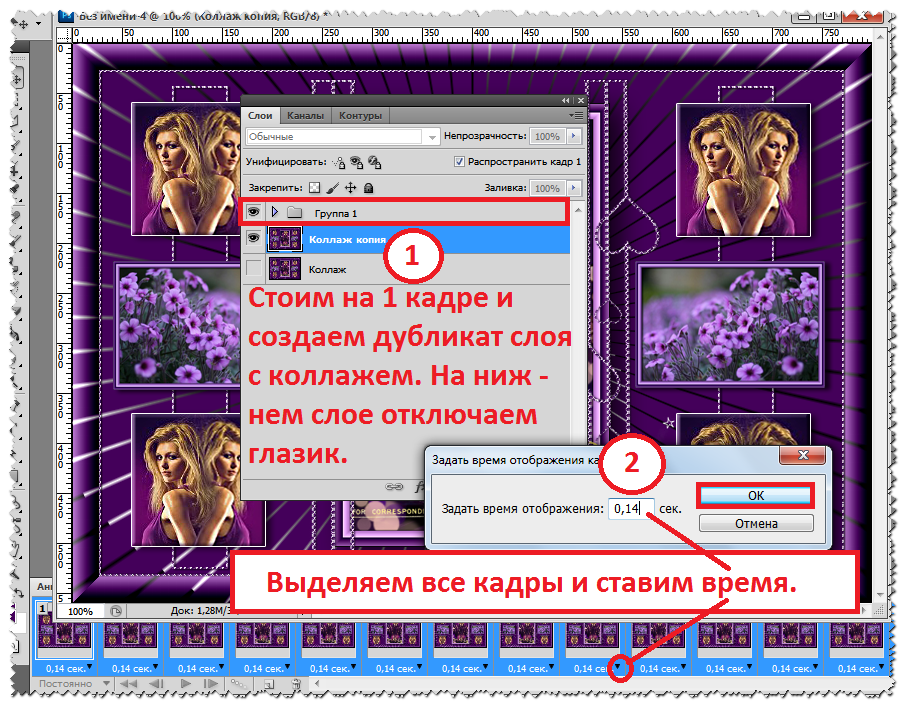Enable lock image pixels brush icon
906x707 pixels.
click(x=333, y=188)
